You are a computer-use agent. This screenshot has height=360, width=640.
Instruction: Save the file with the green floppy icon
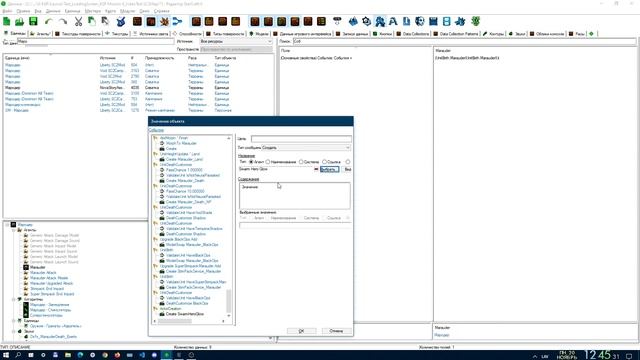click(x=33, y=22)
